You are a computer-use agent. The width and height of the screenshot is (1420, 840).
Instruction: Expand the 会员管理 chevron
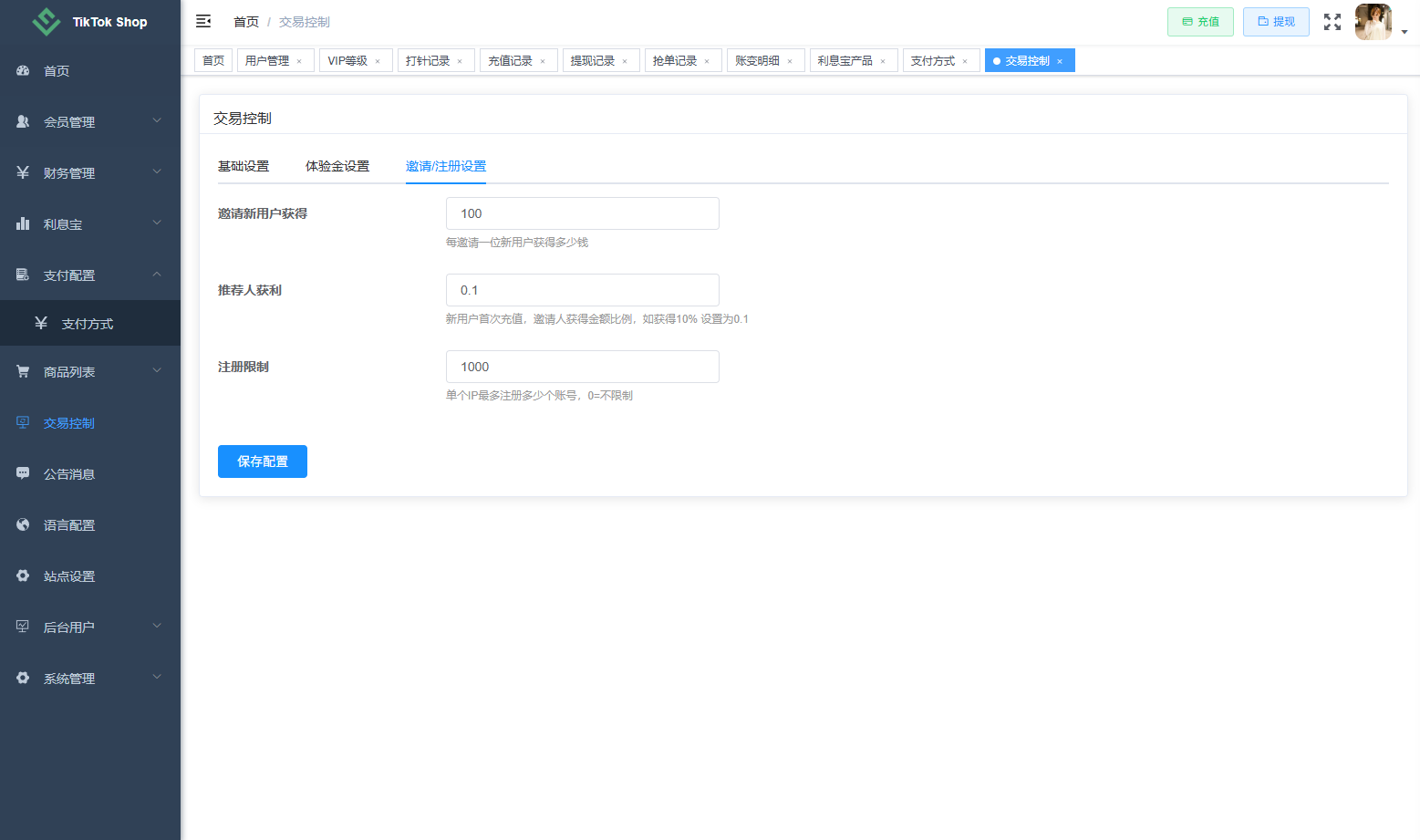(157, 120)
